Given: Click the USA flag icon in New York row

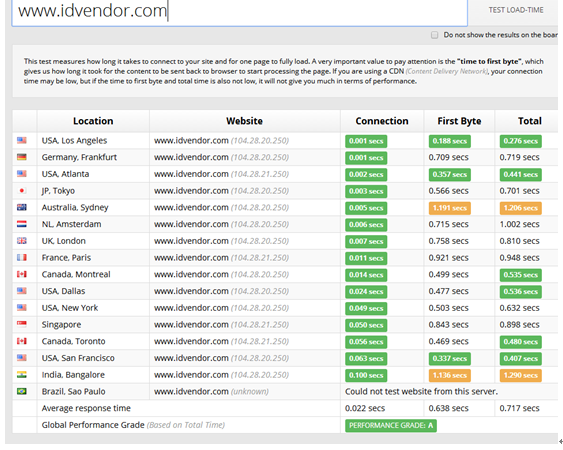Looking at the screenshot, I should pyautogui.click(x=22, y=307).
